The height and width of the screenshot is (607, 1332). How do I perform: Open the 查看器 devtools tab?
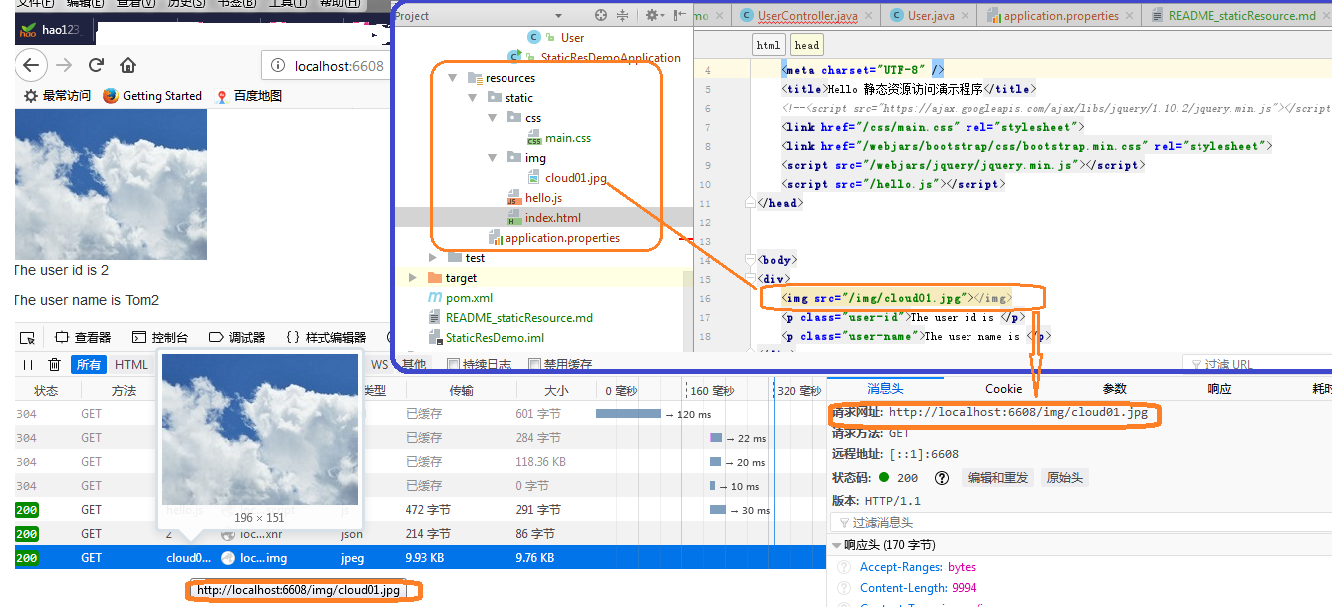(x=83, y=338)
